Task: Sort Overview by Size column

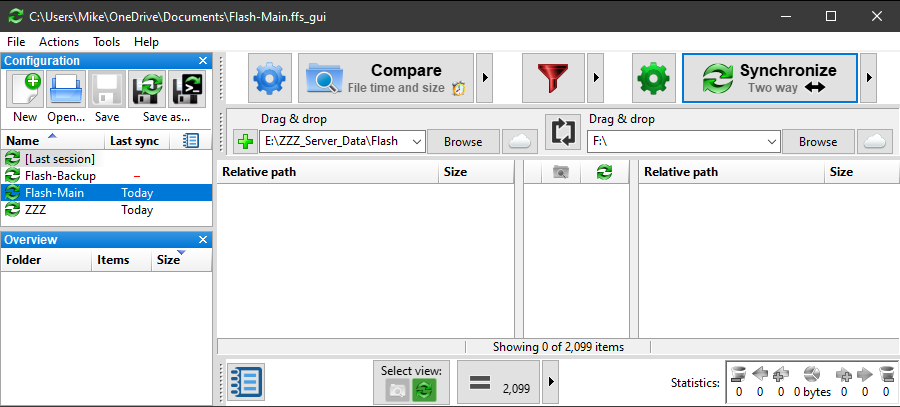Action: click(x=181, y=260)
